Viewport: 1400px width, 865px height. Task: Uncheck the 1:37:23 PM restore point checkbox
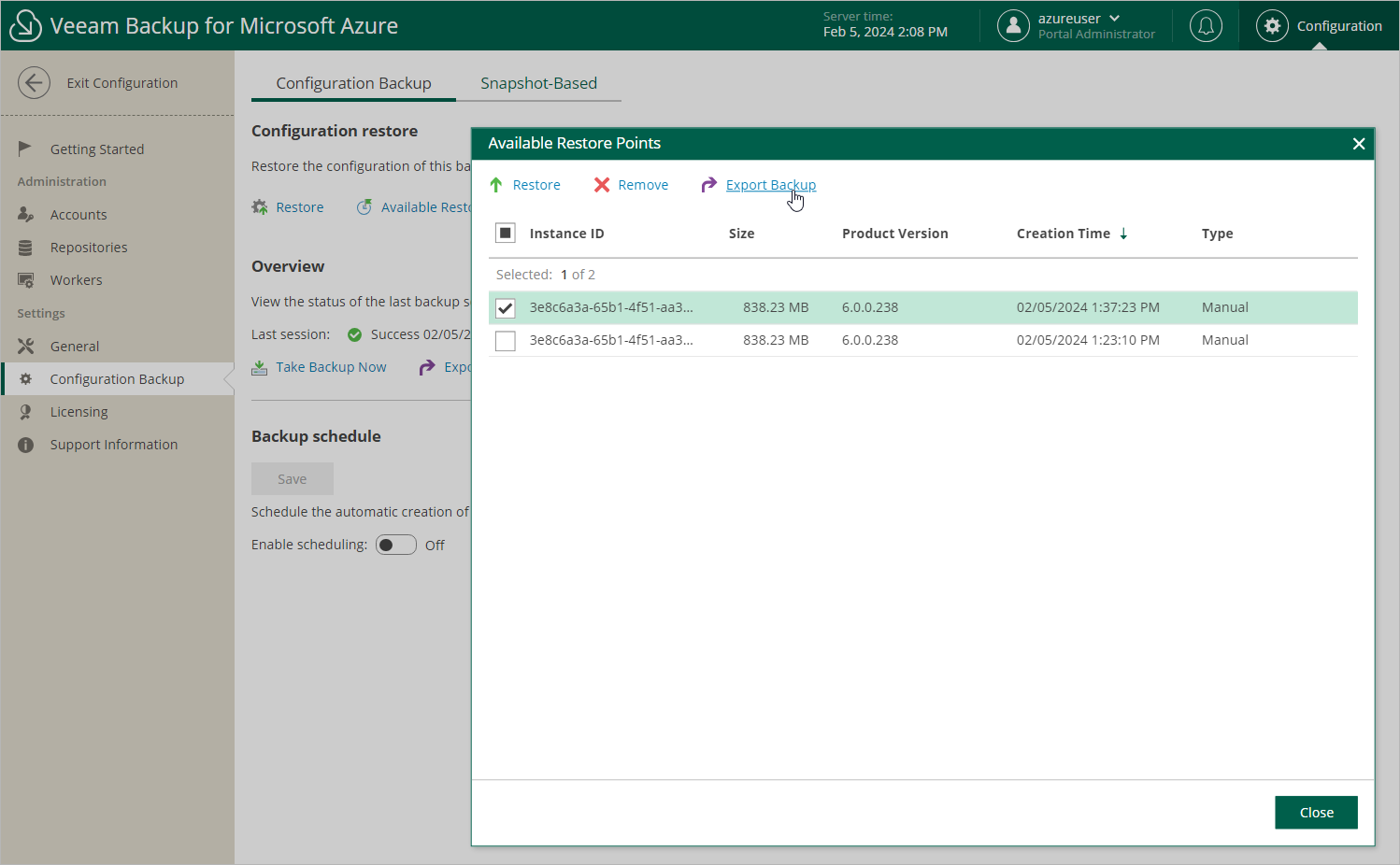coord(506,308)
